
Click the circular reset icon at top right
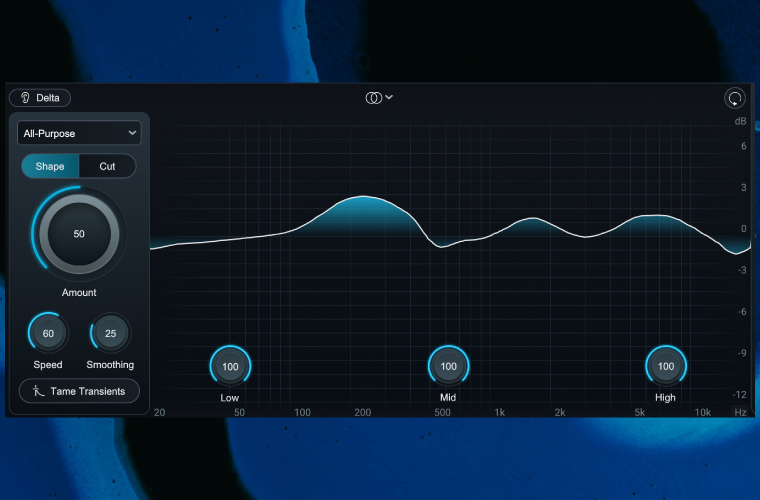tap(735, 98)
